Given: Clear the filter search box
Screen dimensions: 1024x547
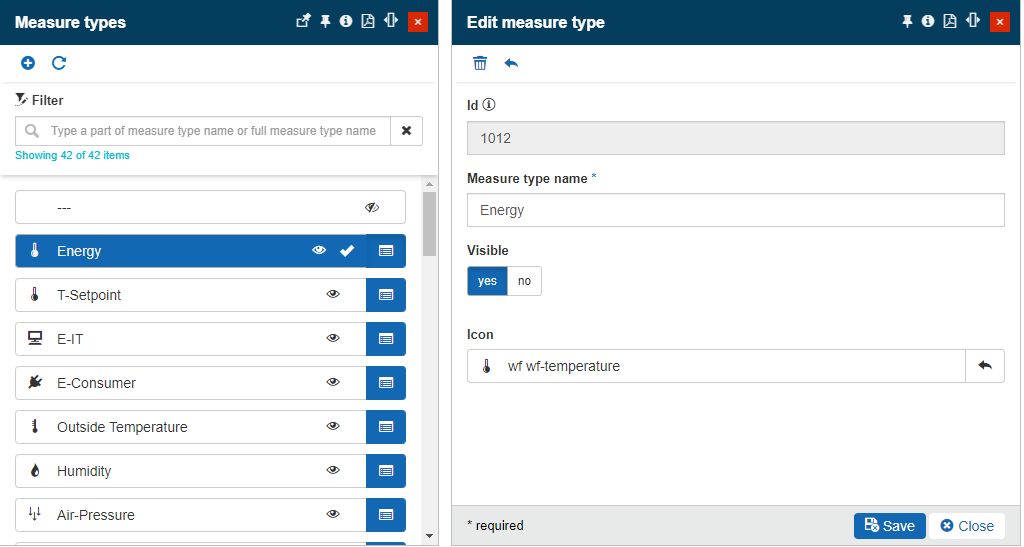Looking at the screenshot, I should coord(406,131).
